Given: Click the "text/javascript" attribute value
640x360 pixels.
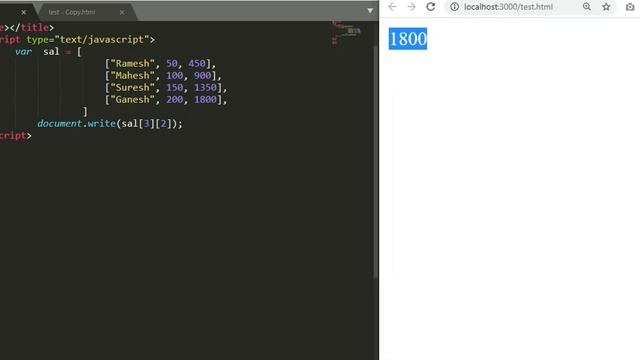Looking at the screenshot, I should click(x=102, y=40).
